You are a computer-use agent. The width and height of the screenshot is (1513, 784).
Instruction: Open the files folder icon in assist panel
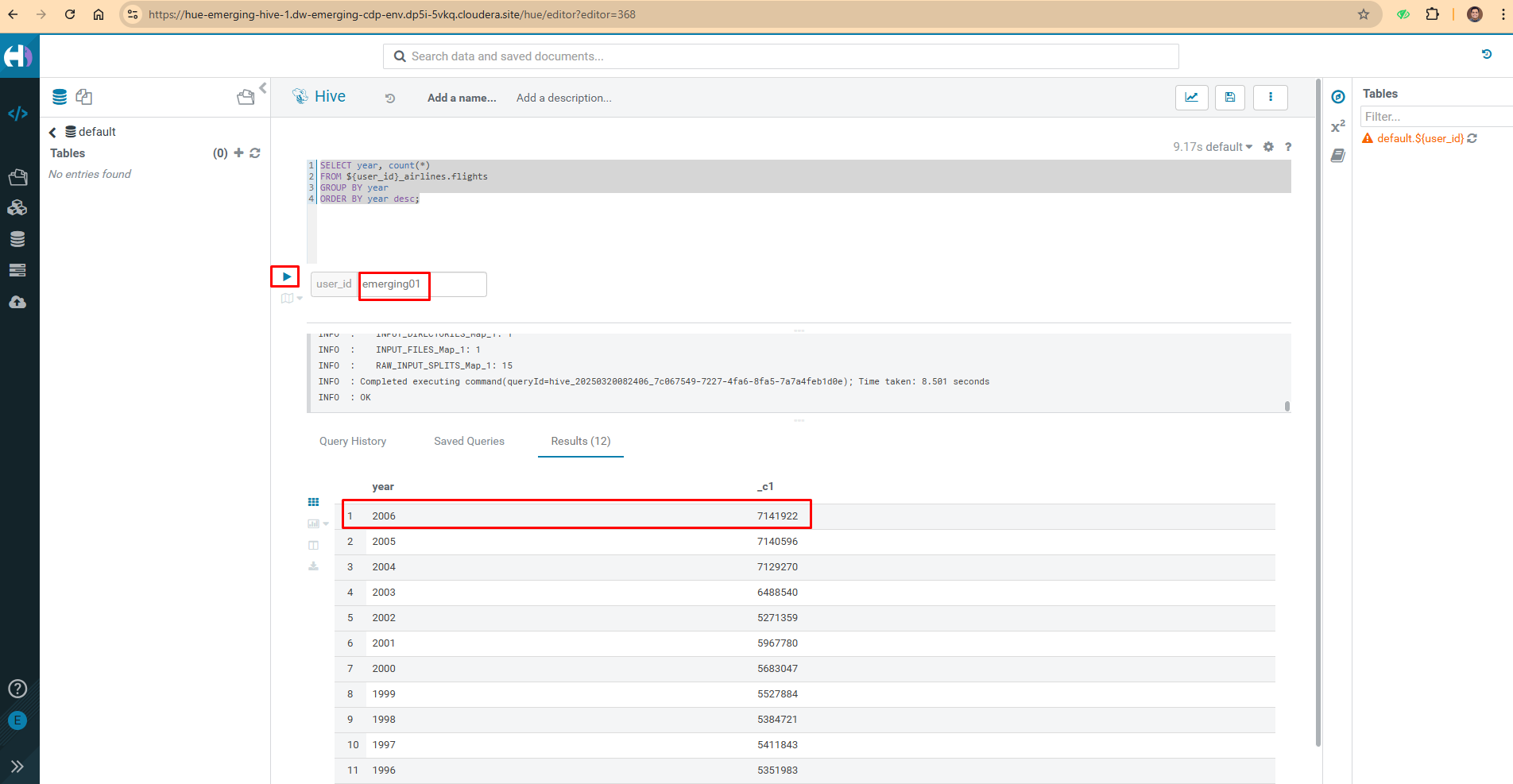click(246, 97)
